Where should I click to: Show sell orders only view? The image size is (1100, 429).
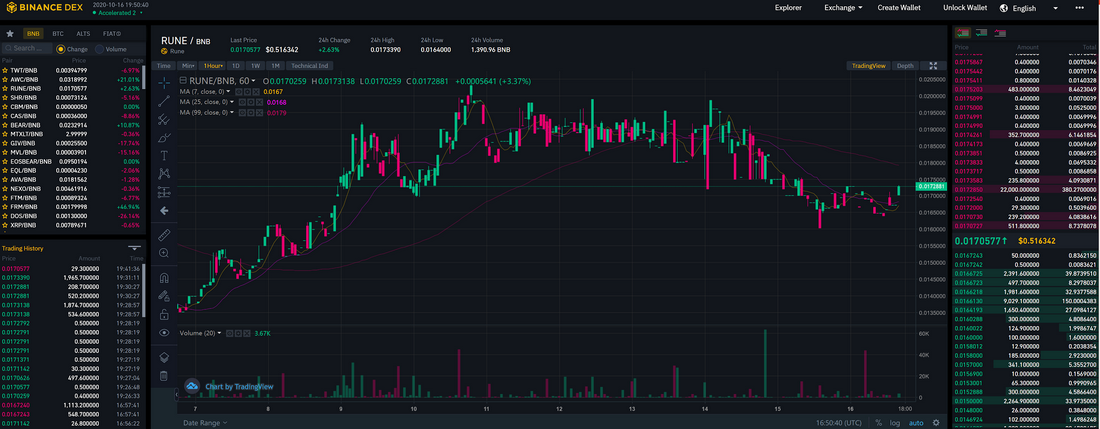coord(1000,32)
